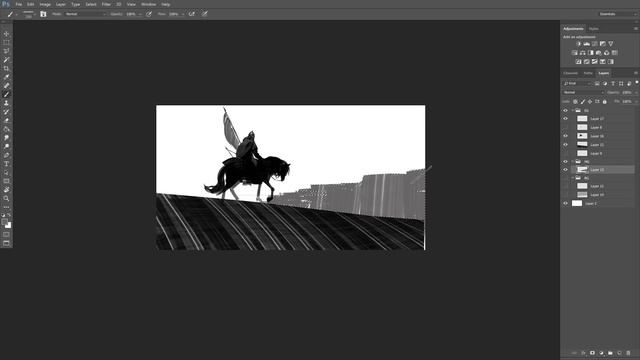Add an Invert adjustment
Viewport: 640px width, 360px height.
pyautogui.click(x=578, y=62)
